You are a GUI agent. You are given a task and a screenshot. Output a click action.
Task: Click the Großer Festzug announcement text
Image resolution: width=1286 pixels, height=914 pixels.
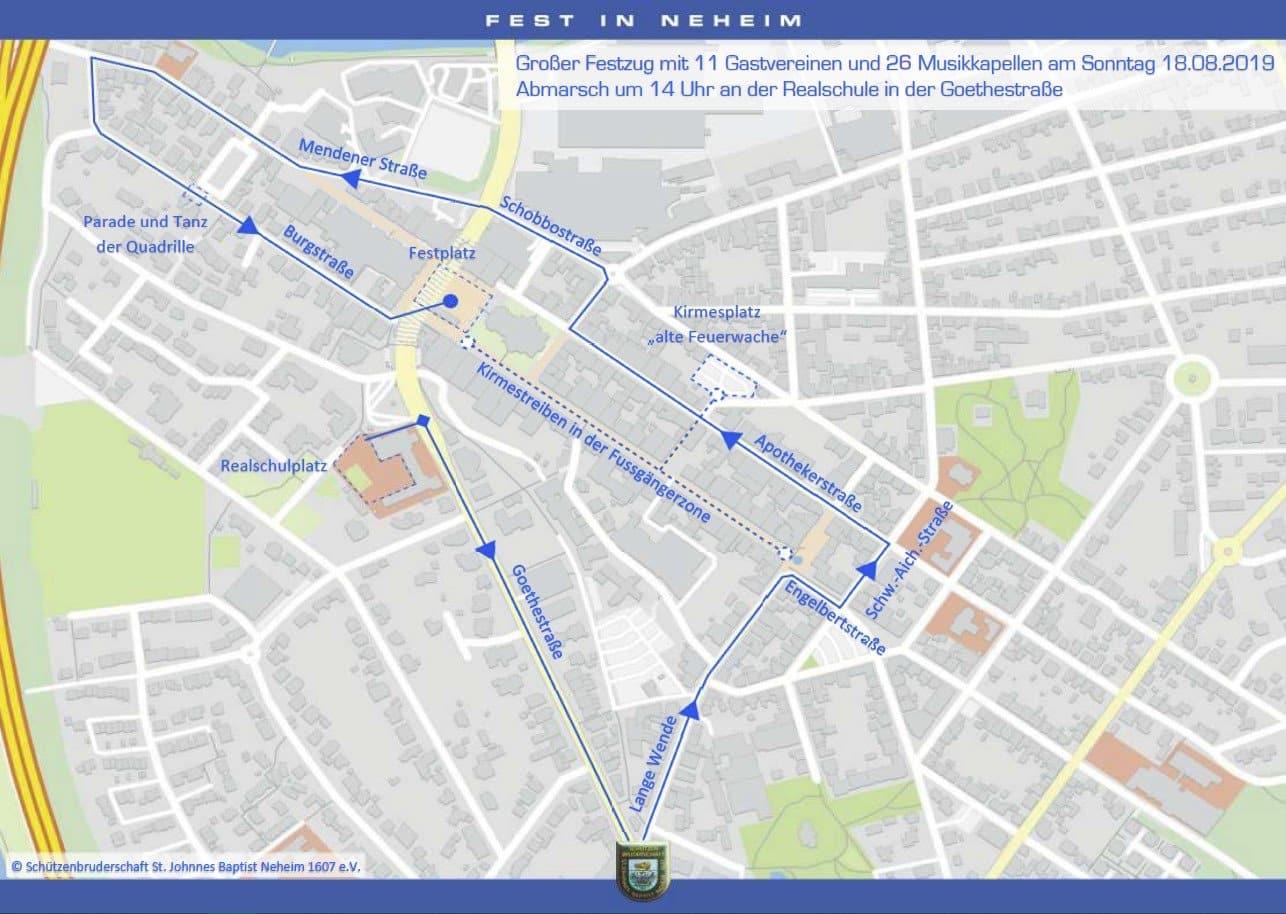coord(895,76)
